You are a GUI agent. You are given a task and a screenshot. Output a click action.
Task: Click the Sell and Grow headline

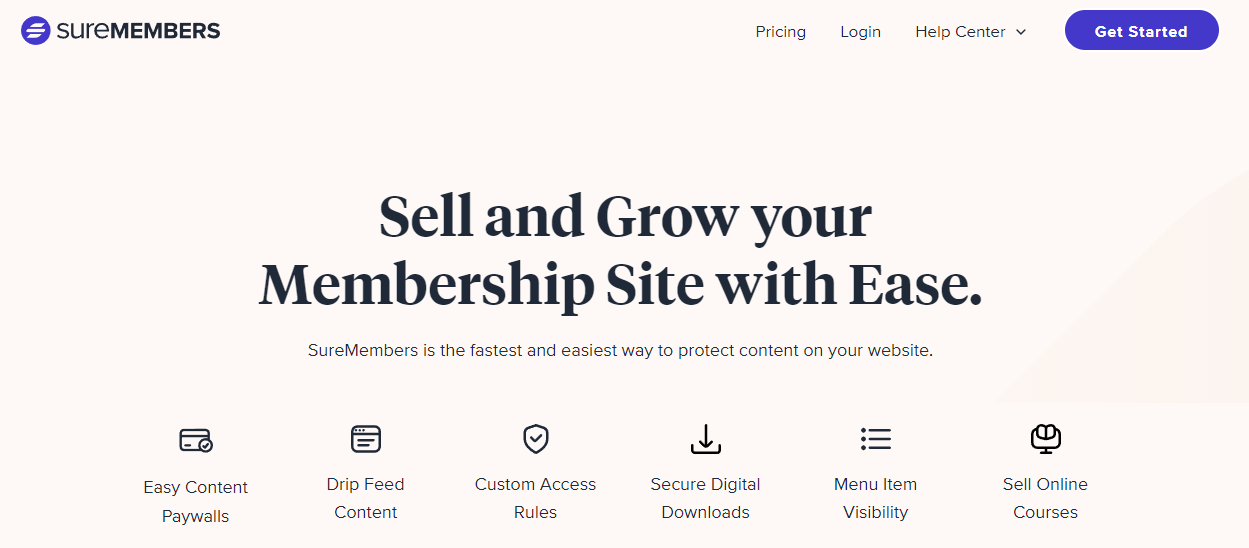[x=621, y=251]
